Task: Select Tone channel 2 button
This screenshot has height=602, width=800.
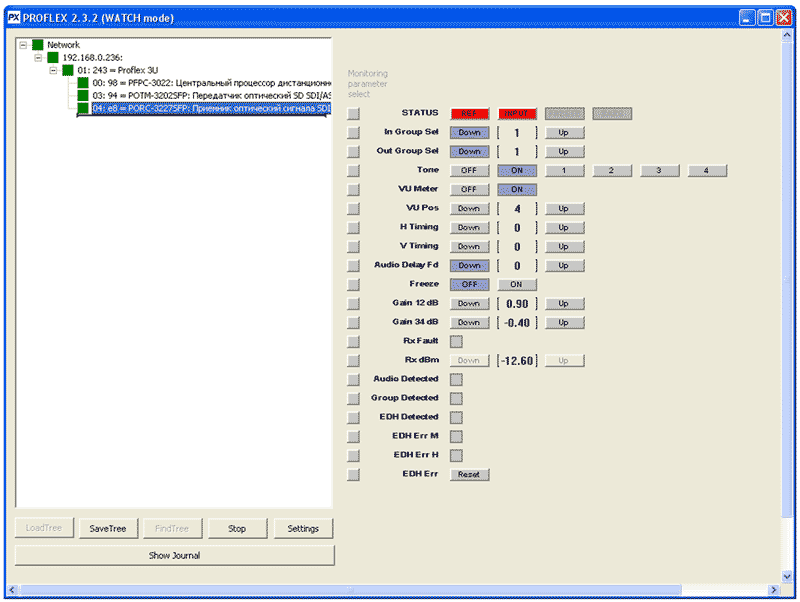Action: 612,170
